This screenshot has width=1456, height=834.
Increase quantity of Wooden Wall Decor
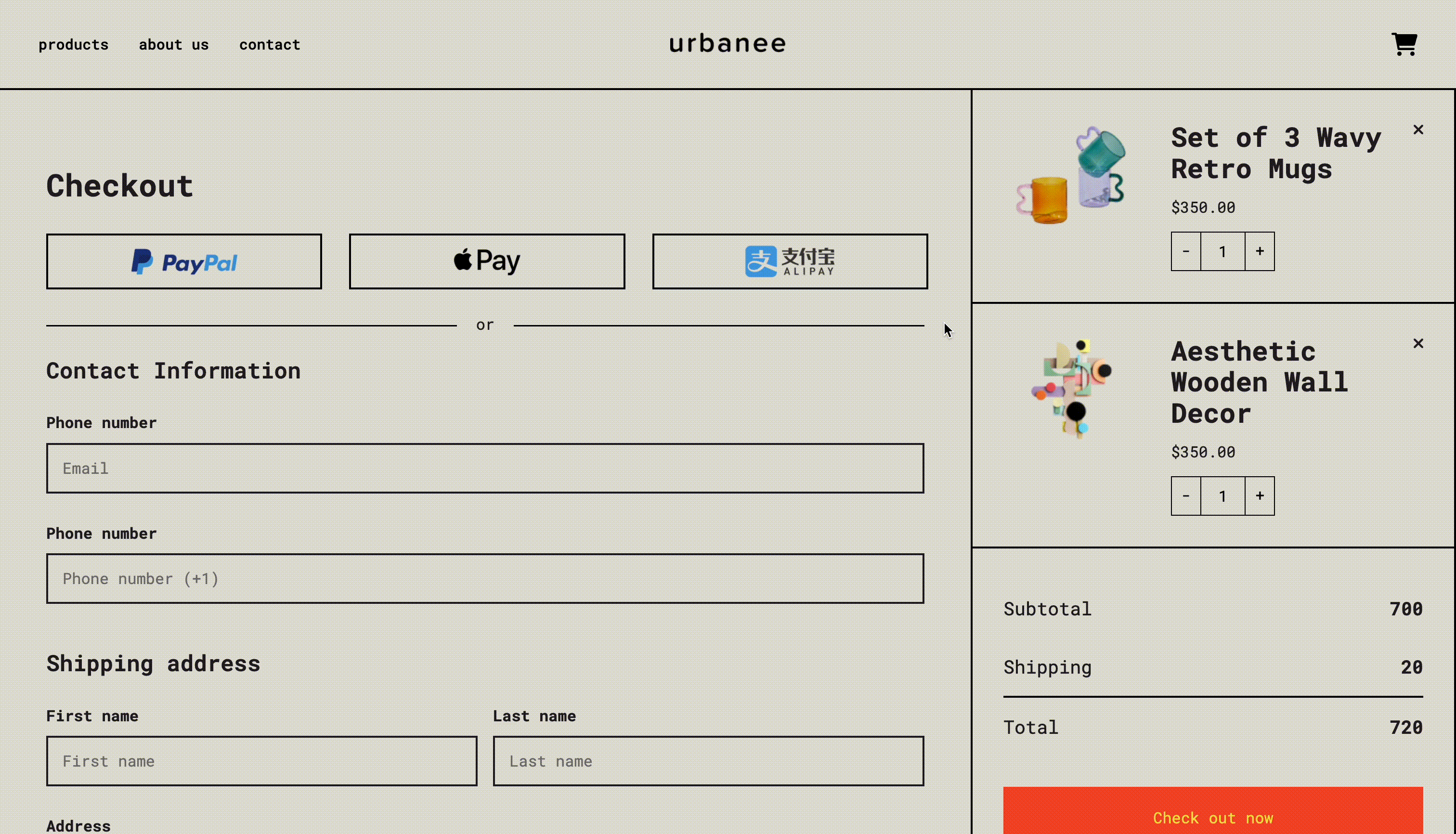tap(1260, 496)
